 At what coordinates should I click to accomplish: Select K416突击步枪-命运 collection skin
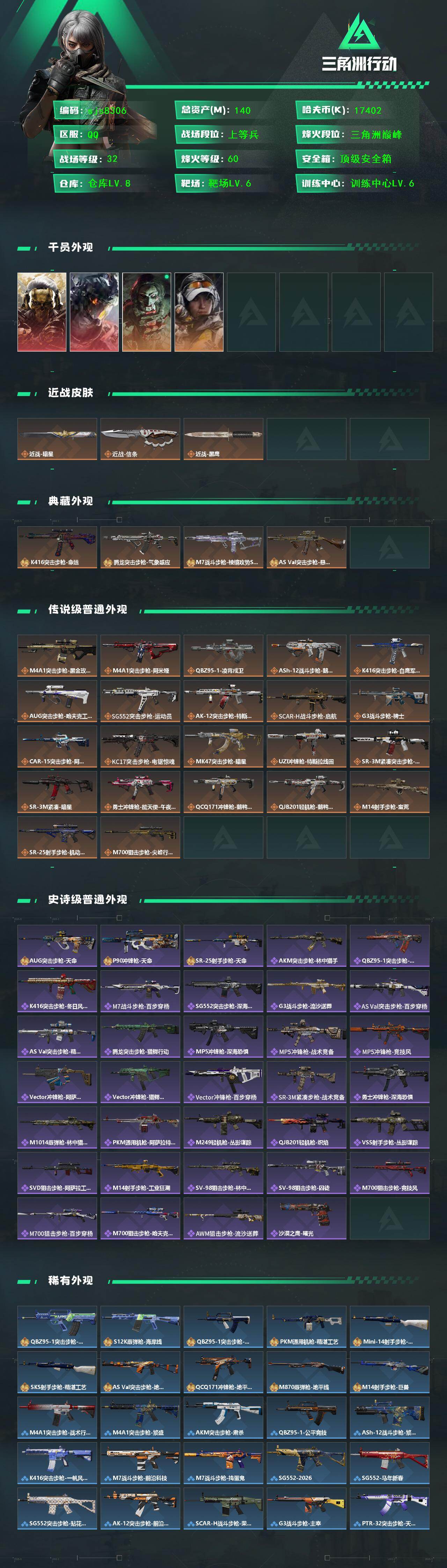(57, 547)
